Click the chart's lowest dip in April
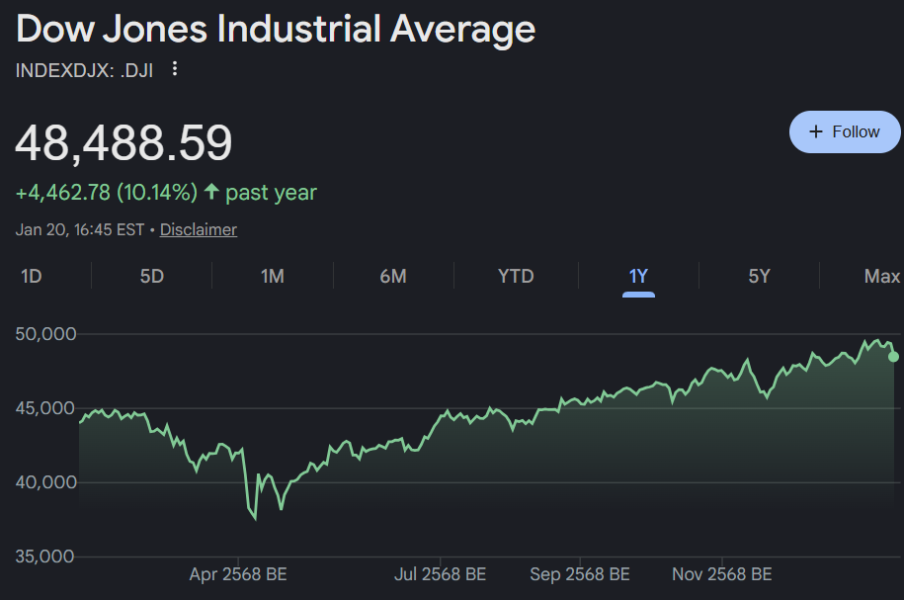This screenshot has width=904, height=600. point(254,517)
